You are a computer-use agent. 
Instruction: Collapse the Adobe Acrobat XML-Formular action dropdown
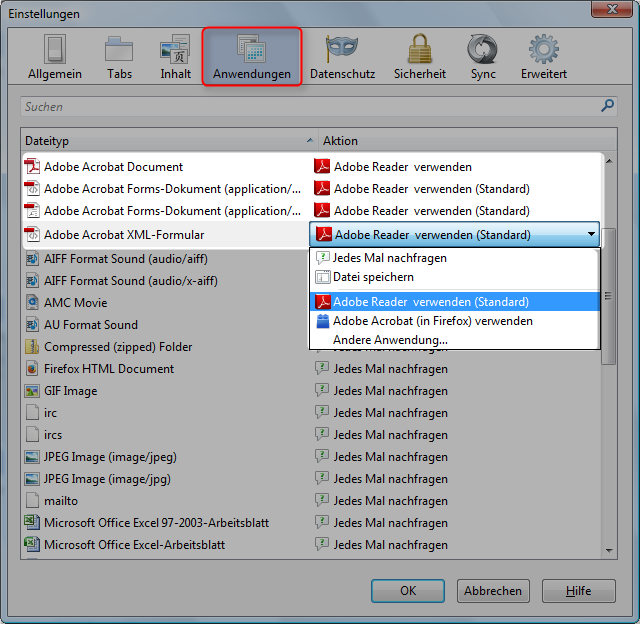pyautogui.click(x=591, y=235)
